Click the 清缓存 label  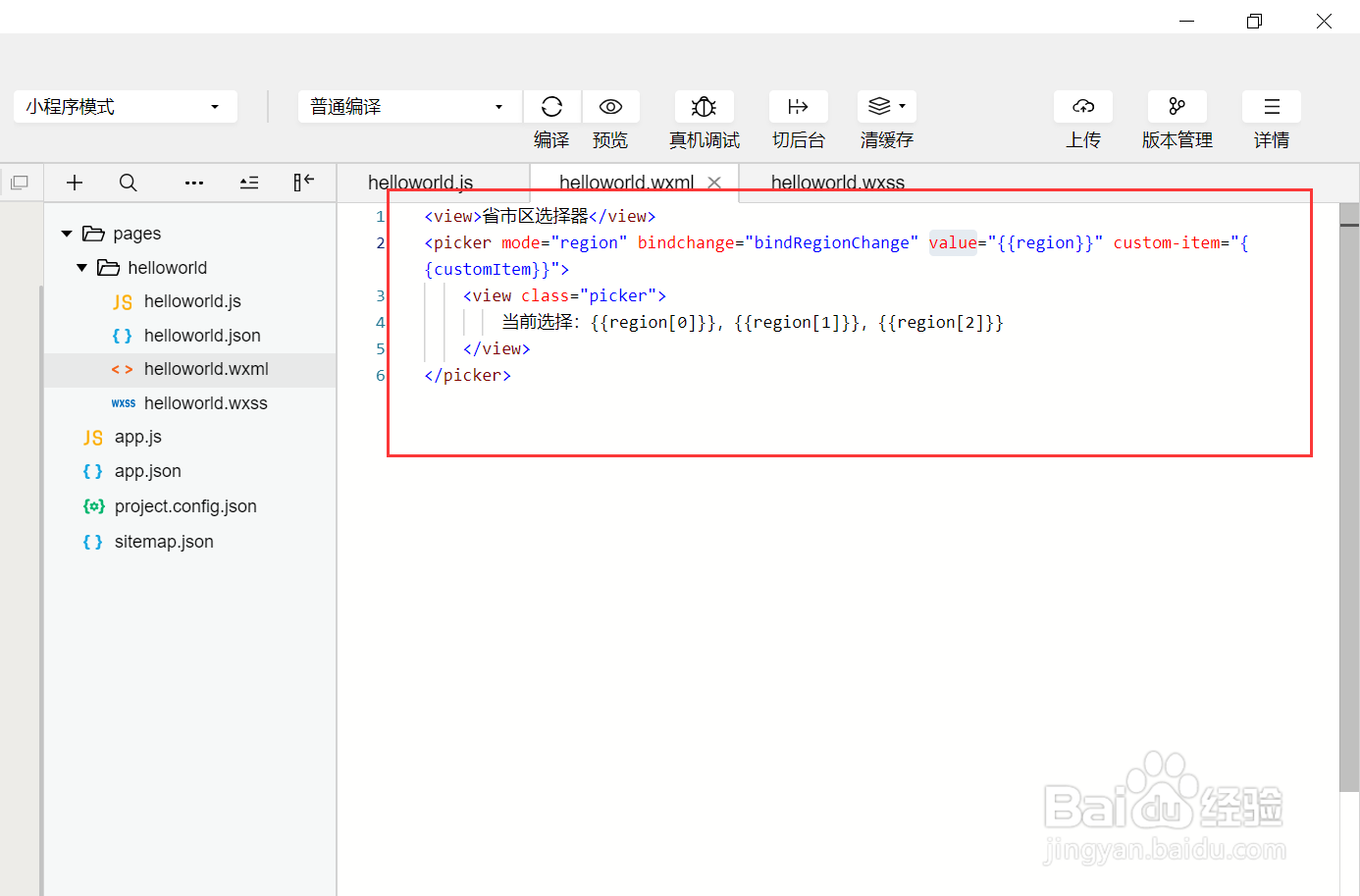tap(887, 140)
